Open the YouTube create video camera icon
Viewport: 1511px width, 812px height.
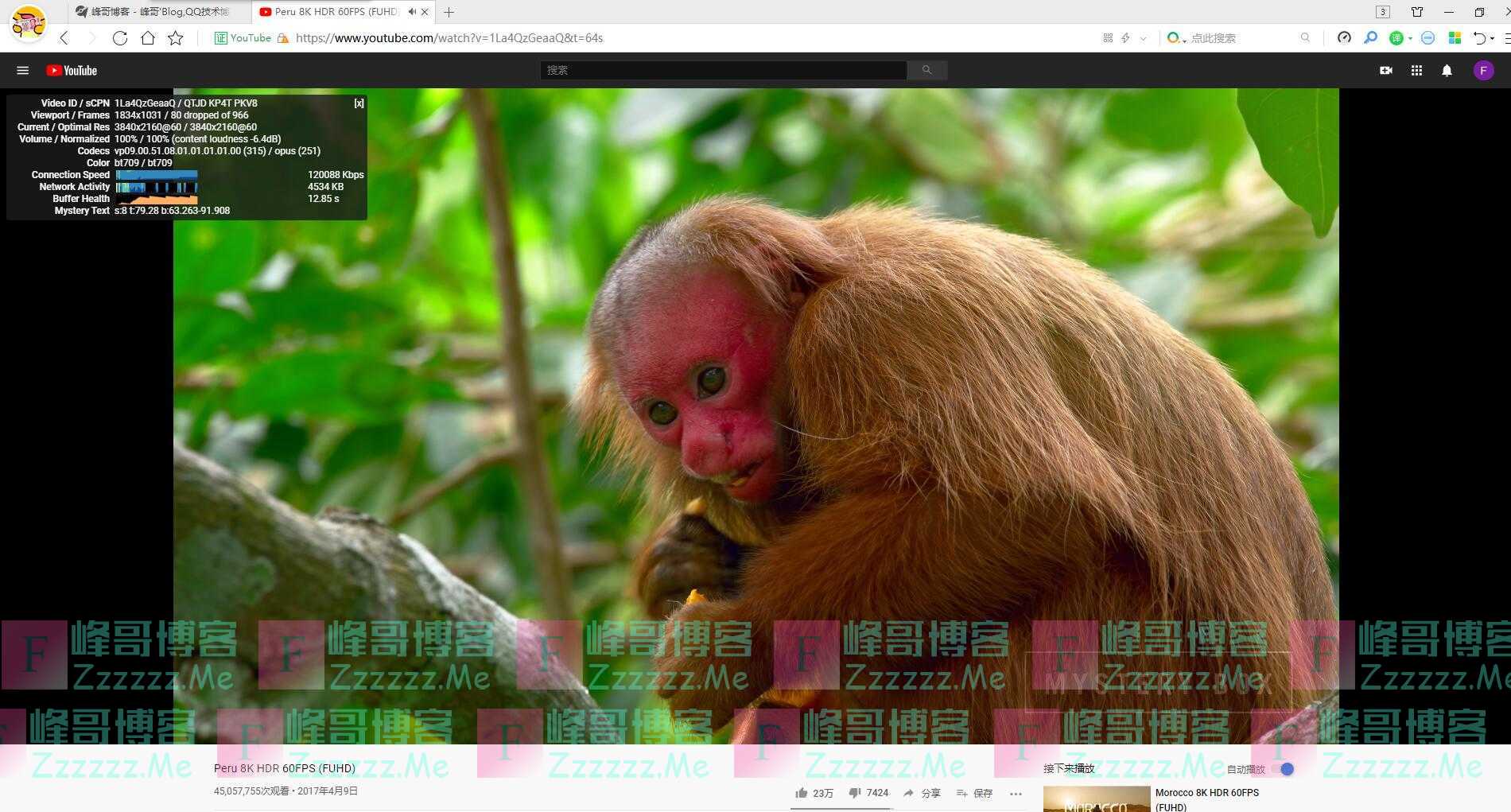tap(1385, 71)
